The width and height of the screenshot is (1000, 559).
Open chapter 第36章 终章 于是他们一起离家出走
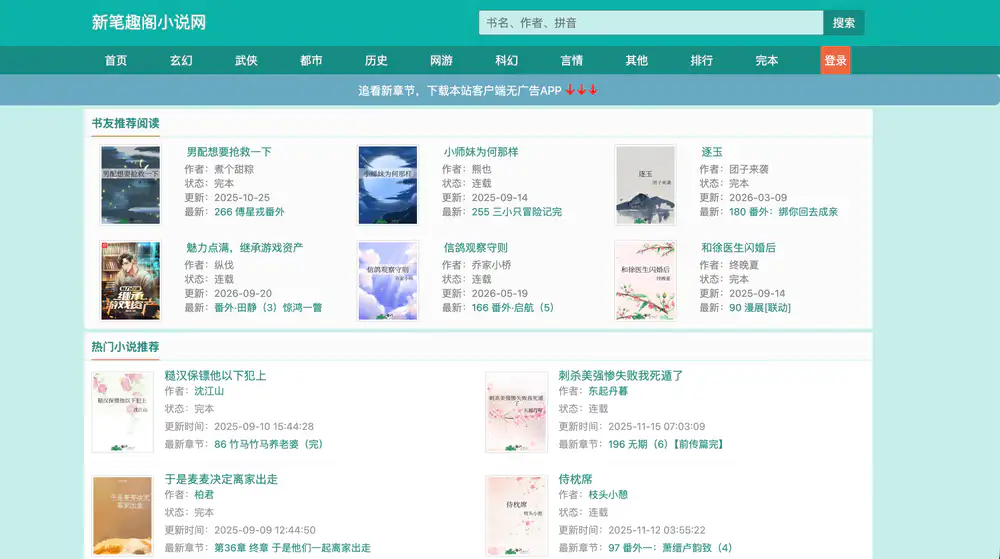click(x=292, y=548)
